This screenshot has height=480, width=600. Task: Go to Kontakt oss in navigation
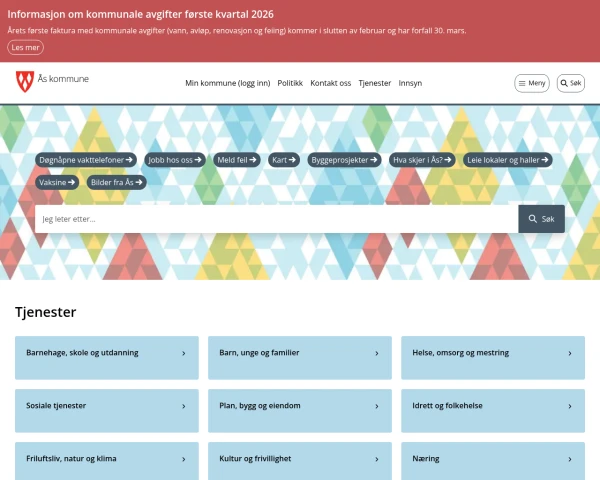(330, 83)
